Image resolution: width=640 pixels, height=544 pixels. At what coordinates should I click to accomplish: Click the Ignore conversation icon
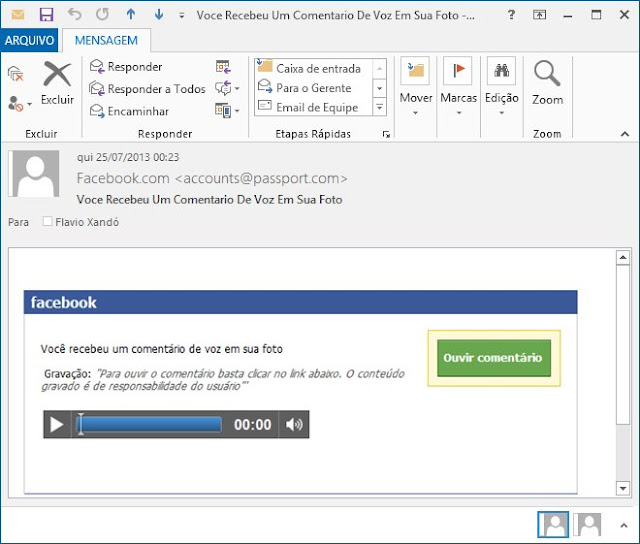click(x=16, y=73)
